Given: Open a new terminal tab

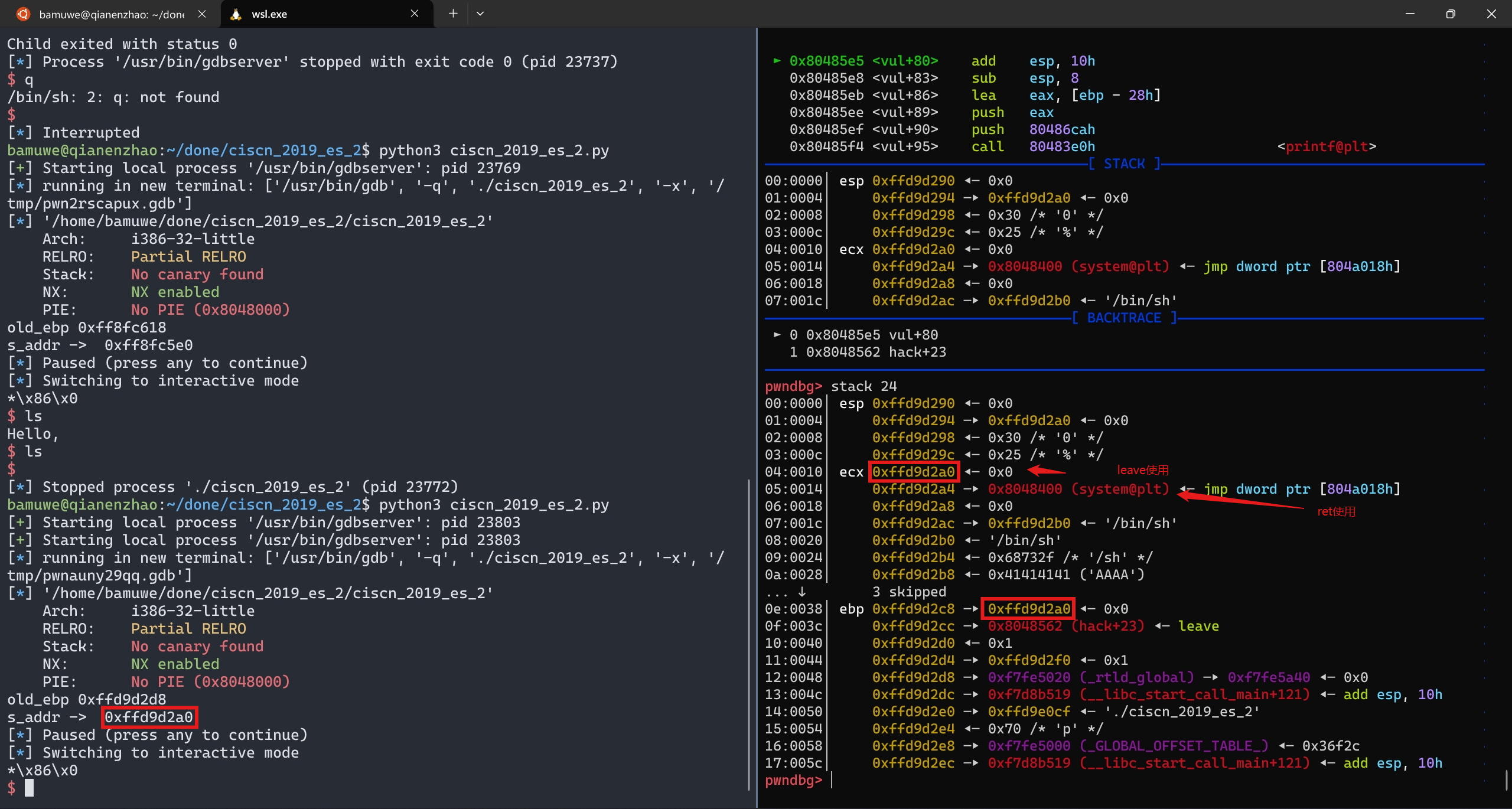Looking at the screenshot, I should point(453,14).
